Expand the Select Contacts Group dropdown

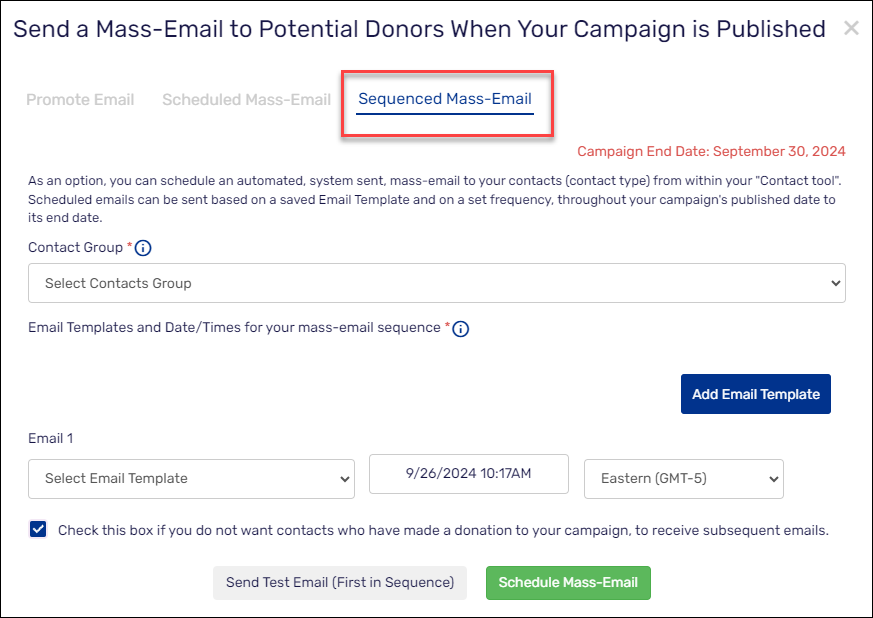[x=437, y=283]
